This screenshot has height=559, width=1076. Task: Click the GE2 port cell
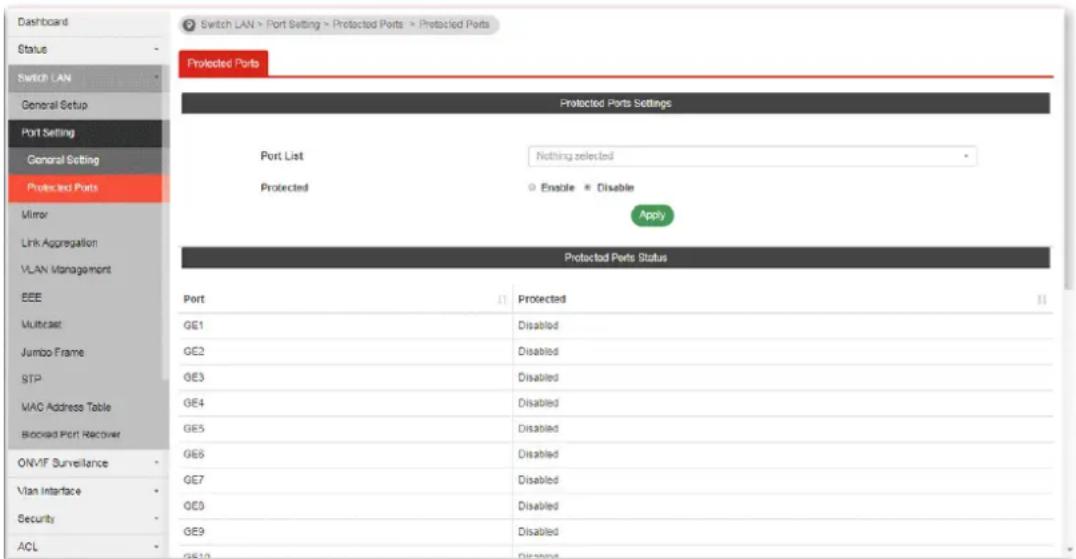[345, 352]
